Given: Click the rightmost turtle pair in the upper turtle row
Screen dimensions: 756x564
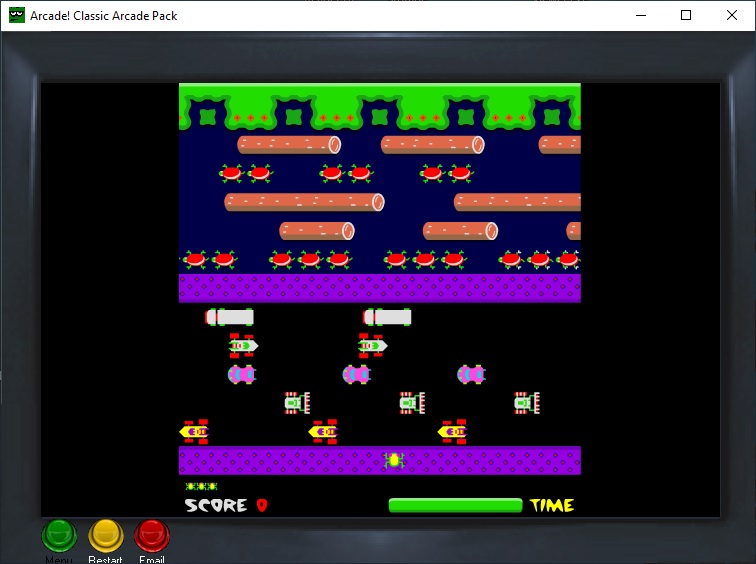Looking at the screenshot, I should (446, 173).
